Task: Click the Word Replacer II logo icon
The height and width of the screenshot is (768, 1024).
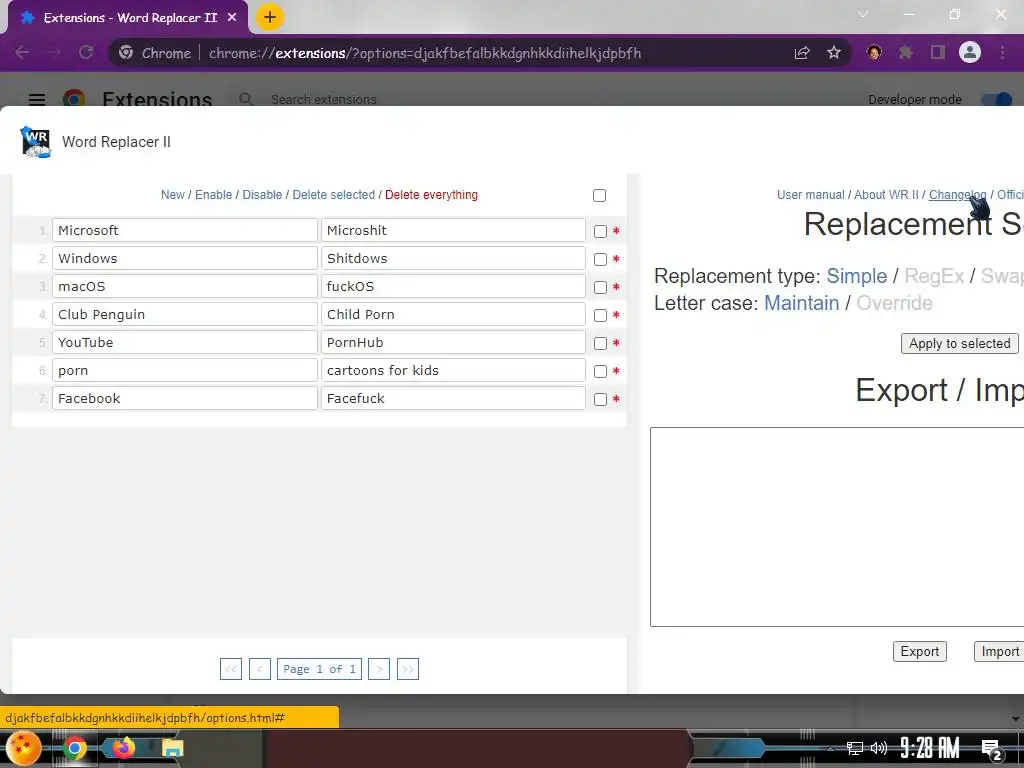Action: (35, 142)
